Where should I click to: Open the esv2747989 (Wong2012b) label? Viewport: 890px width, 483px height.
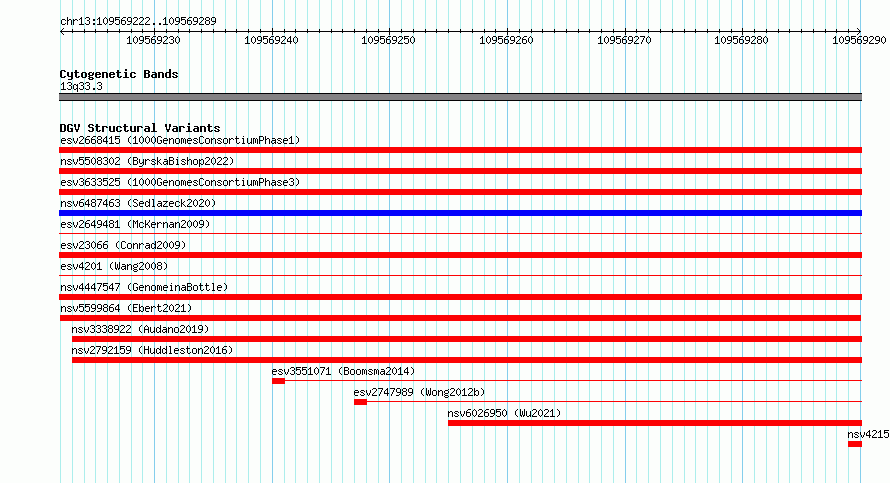[419, 392]
